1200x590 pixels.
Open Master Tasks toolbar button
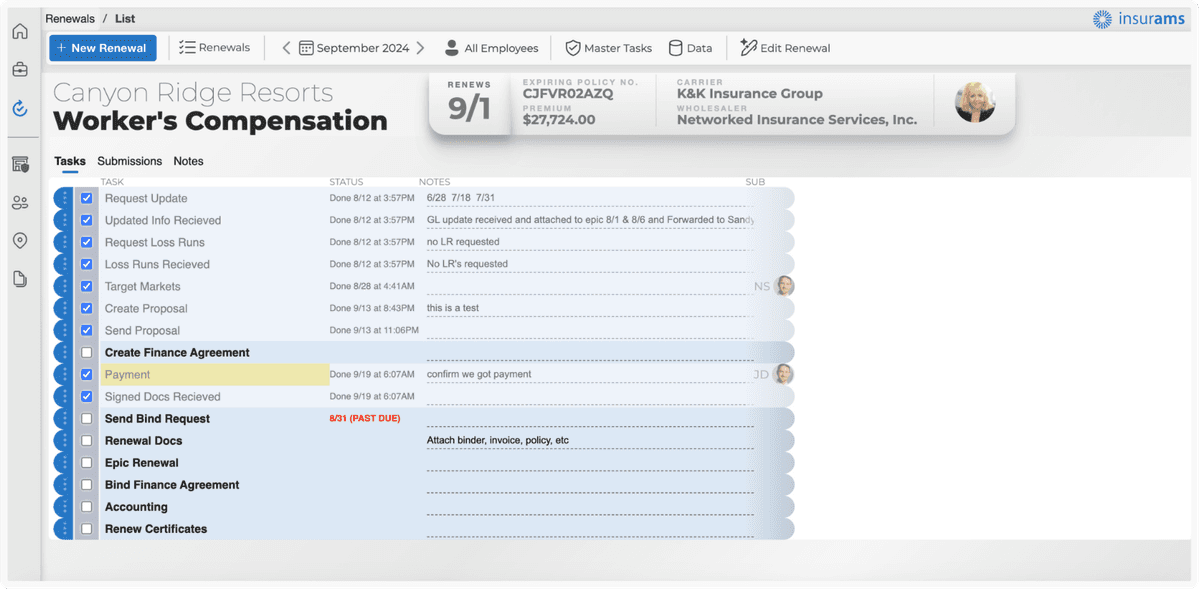pyautogui.click(x=608, y=48)
